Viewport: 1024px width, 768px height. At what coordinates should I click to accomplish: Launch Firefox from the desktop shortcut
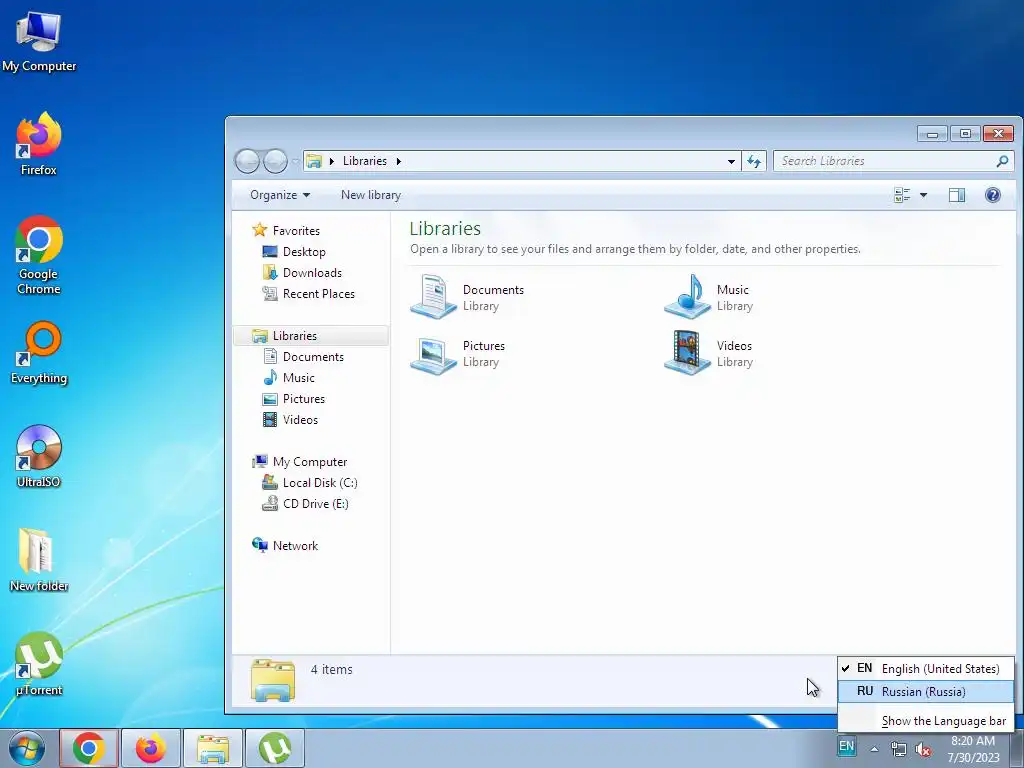(x=39, y=144)
